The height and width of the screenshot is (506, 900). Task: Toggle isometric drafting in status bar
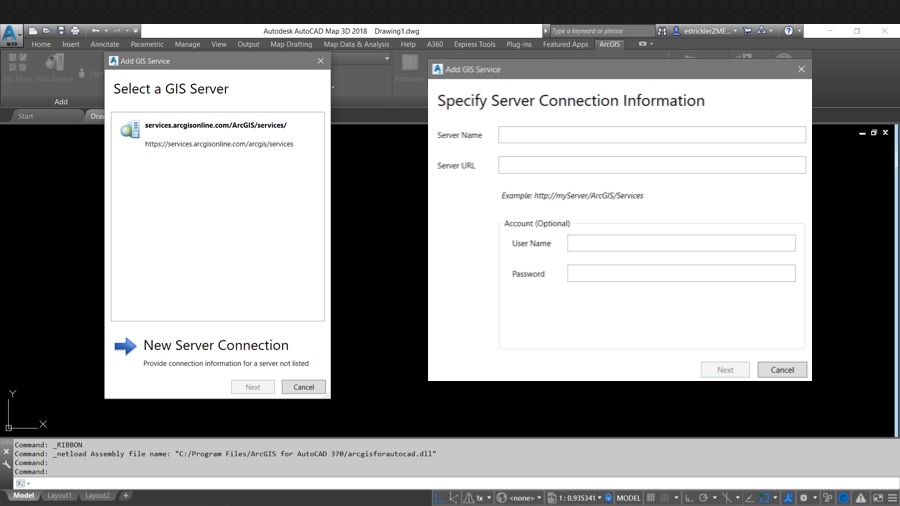(x=727, y=498)
